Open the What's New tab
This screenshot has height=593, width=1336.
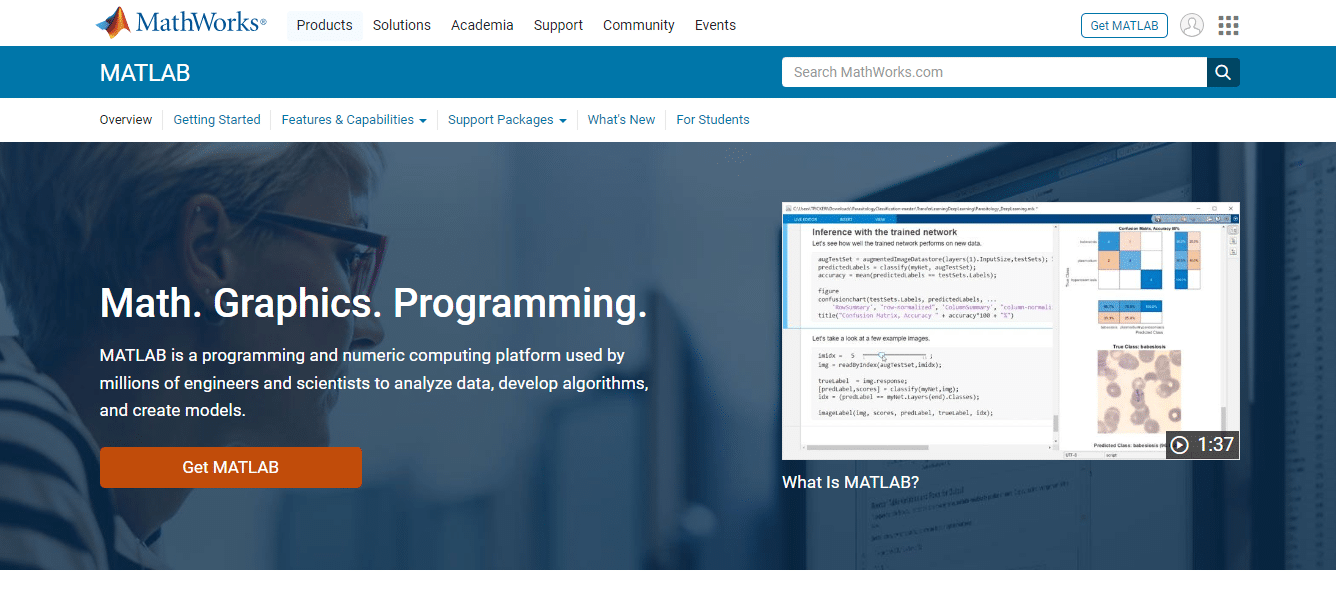(x=621, y=120)
